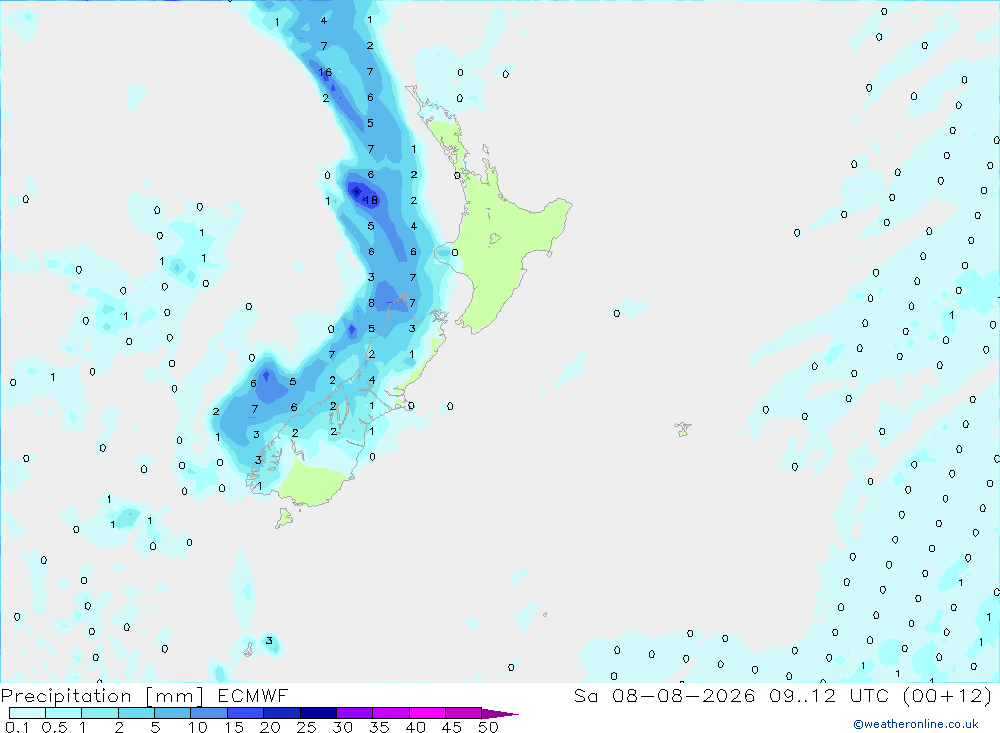Click the '18' precipitation value on map
1000x733 pixels.
coord(371,200)
